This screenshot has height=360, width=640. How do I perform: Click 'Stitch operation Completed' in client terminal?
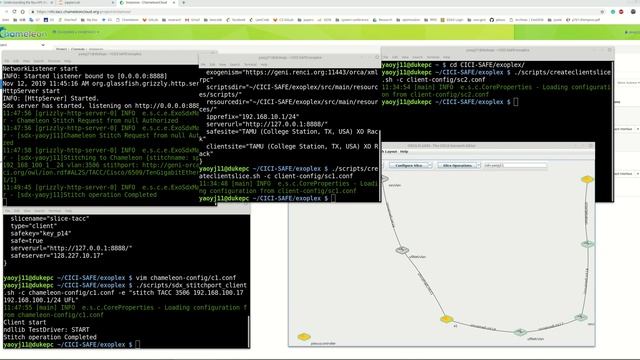[x=50, y=337]
